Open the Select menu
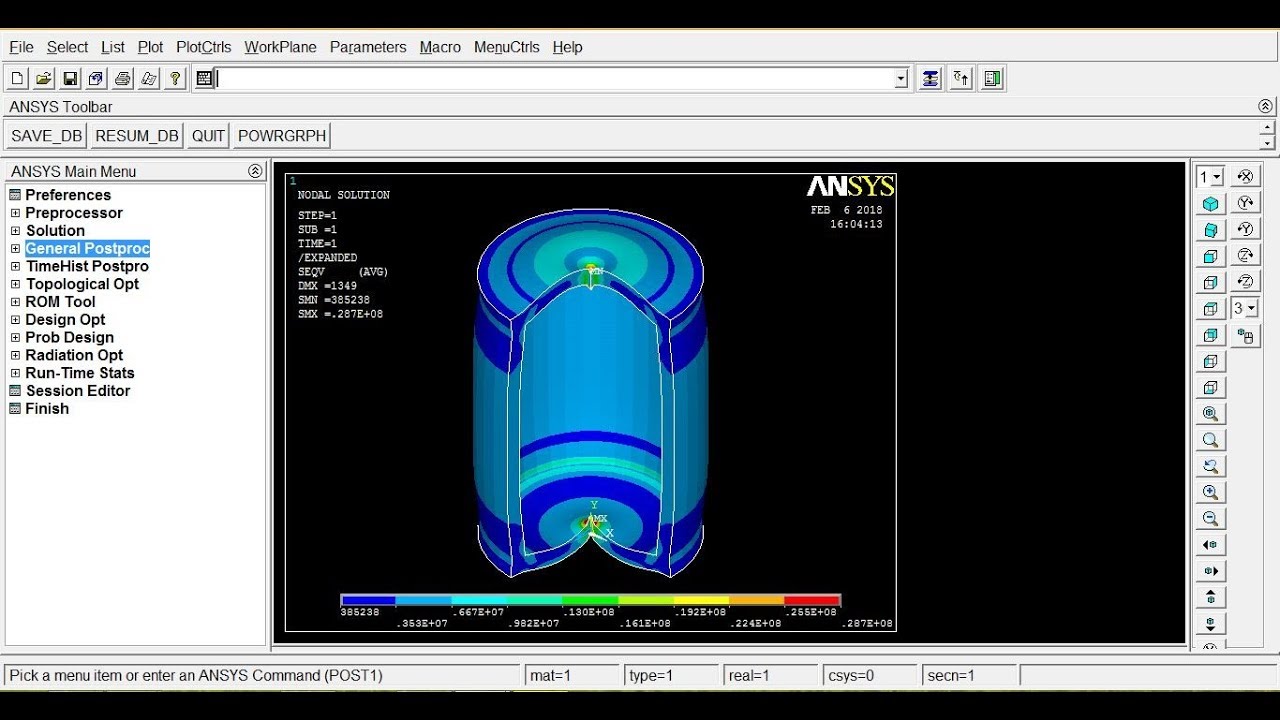Viewport: 1280px width, 720px height. point(67,47)
